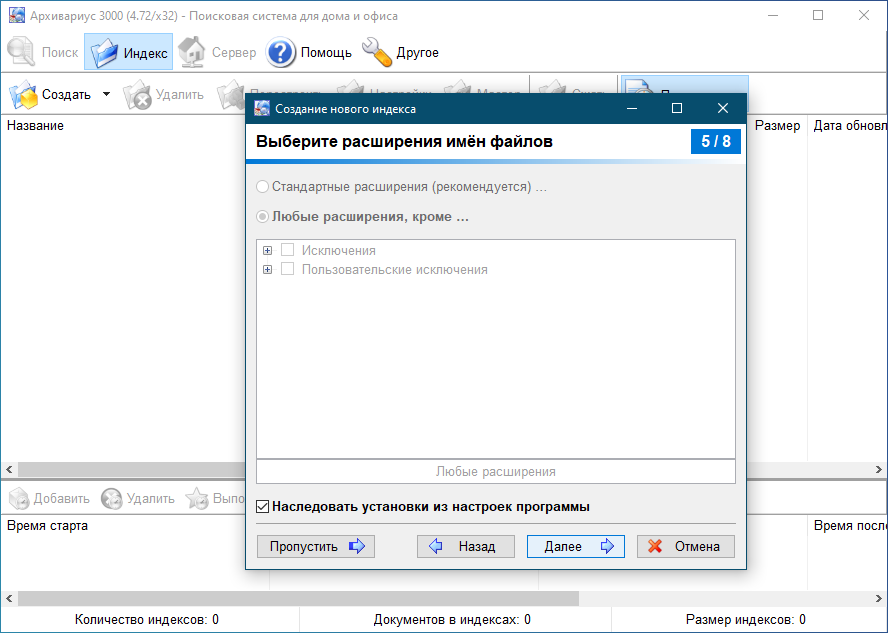Click the Размер column header
Screen dimensions: 888x633
[x=777, y=126]
